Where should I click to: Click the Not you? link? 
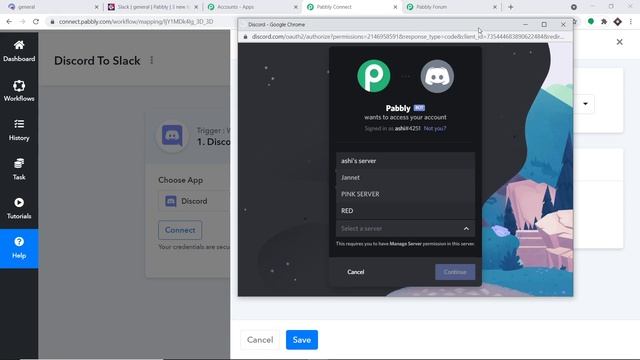pos(435,128)
